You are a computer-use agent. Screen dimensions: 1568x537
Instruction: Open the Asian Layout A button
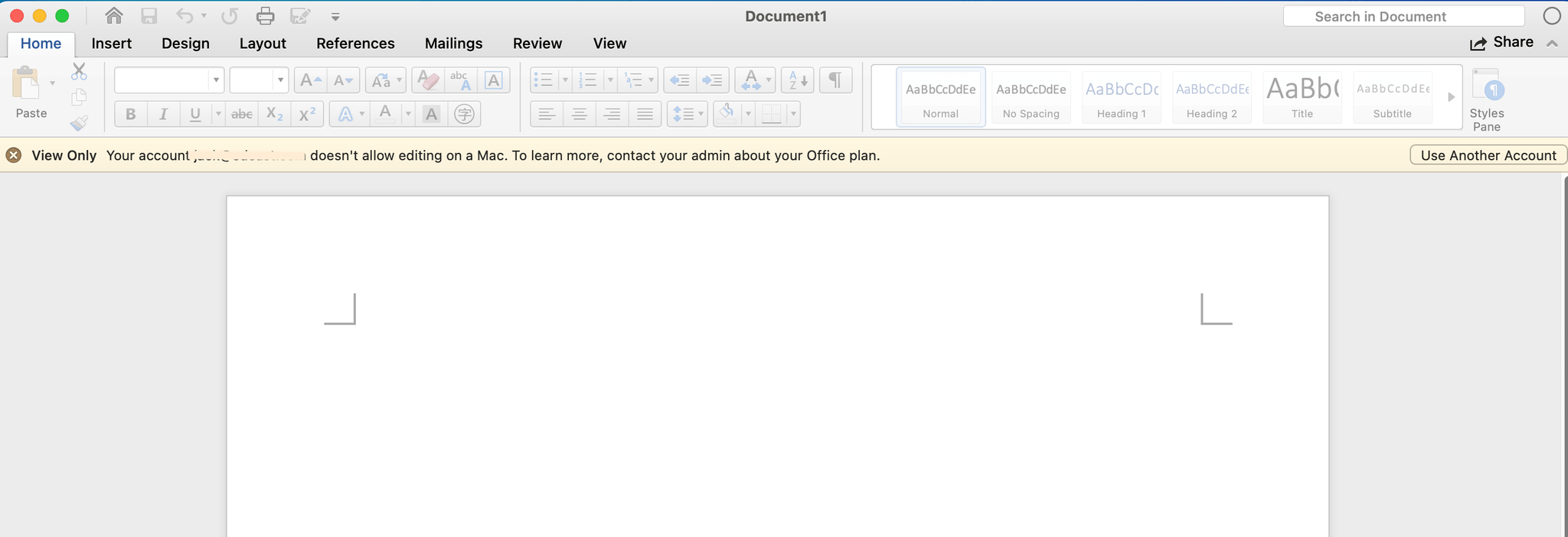pyautogui.click(x=755, y=80)
